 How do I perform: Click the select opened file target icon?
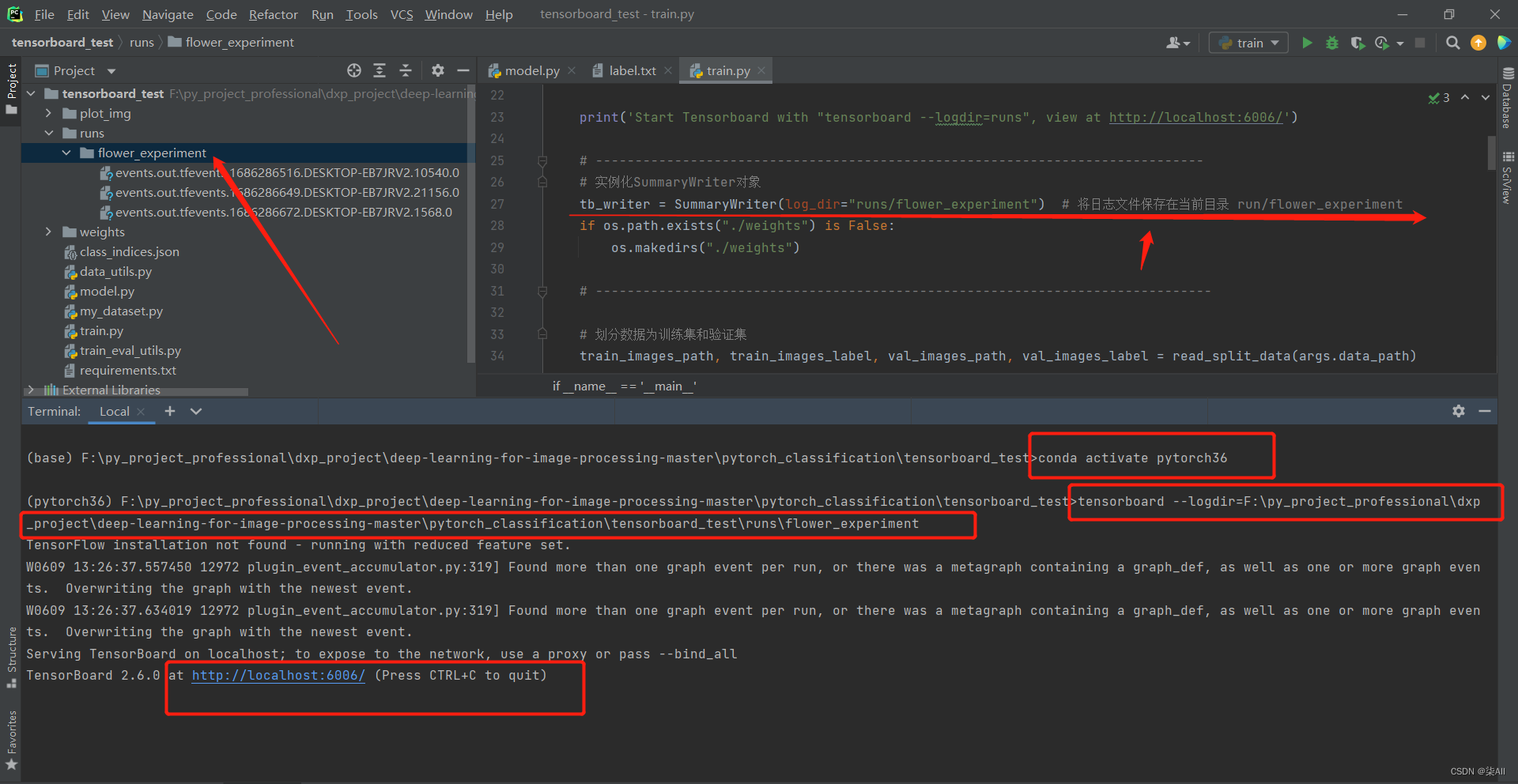click(354, 70)
